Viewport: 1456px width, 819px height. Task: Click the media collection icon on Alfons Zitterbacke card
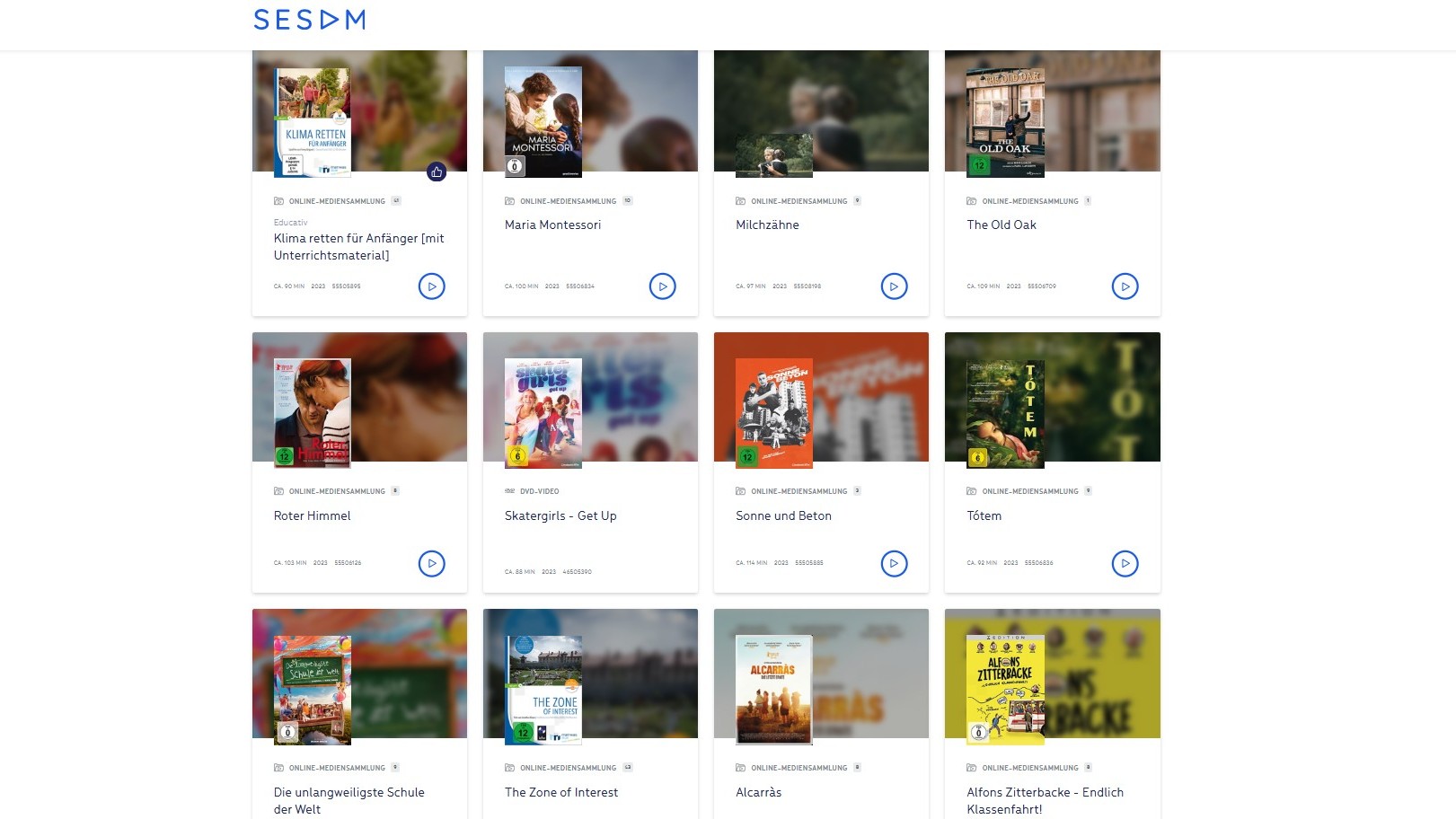[971, 768]
